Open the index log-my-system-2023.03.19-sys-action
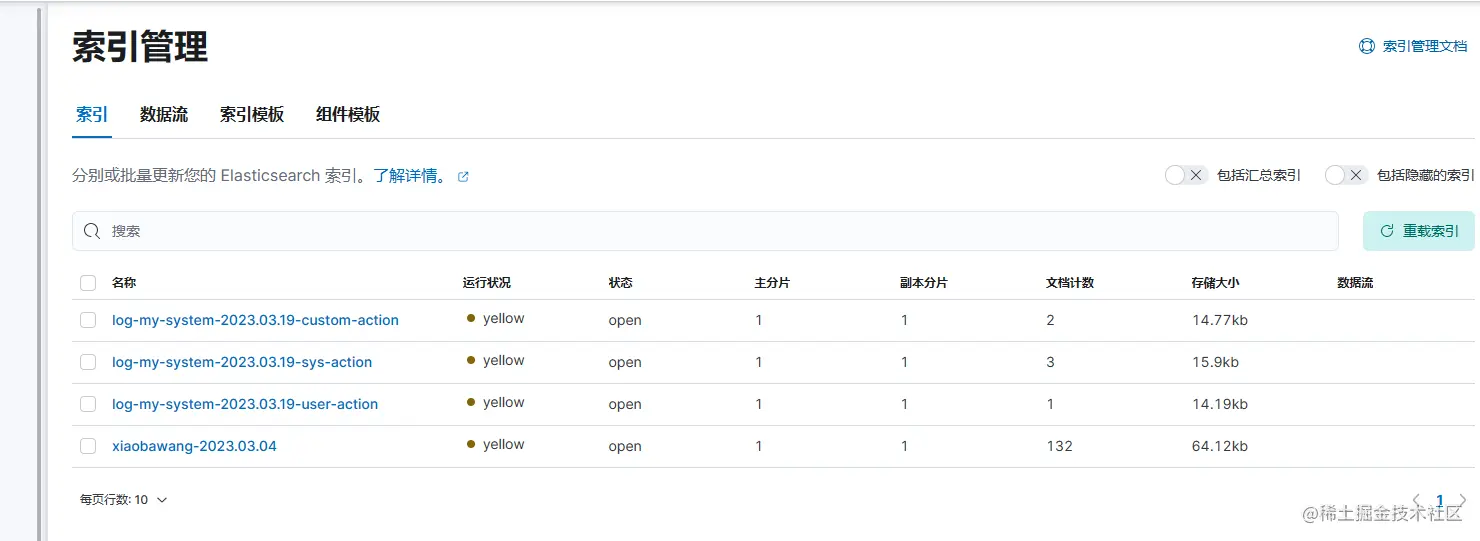Screen dimensions: 1480x541 point(242,362)
